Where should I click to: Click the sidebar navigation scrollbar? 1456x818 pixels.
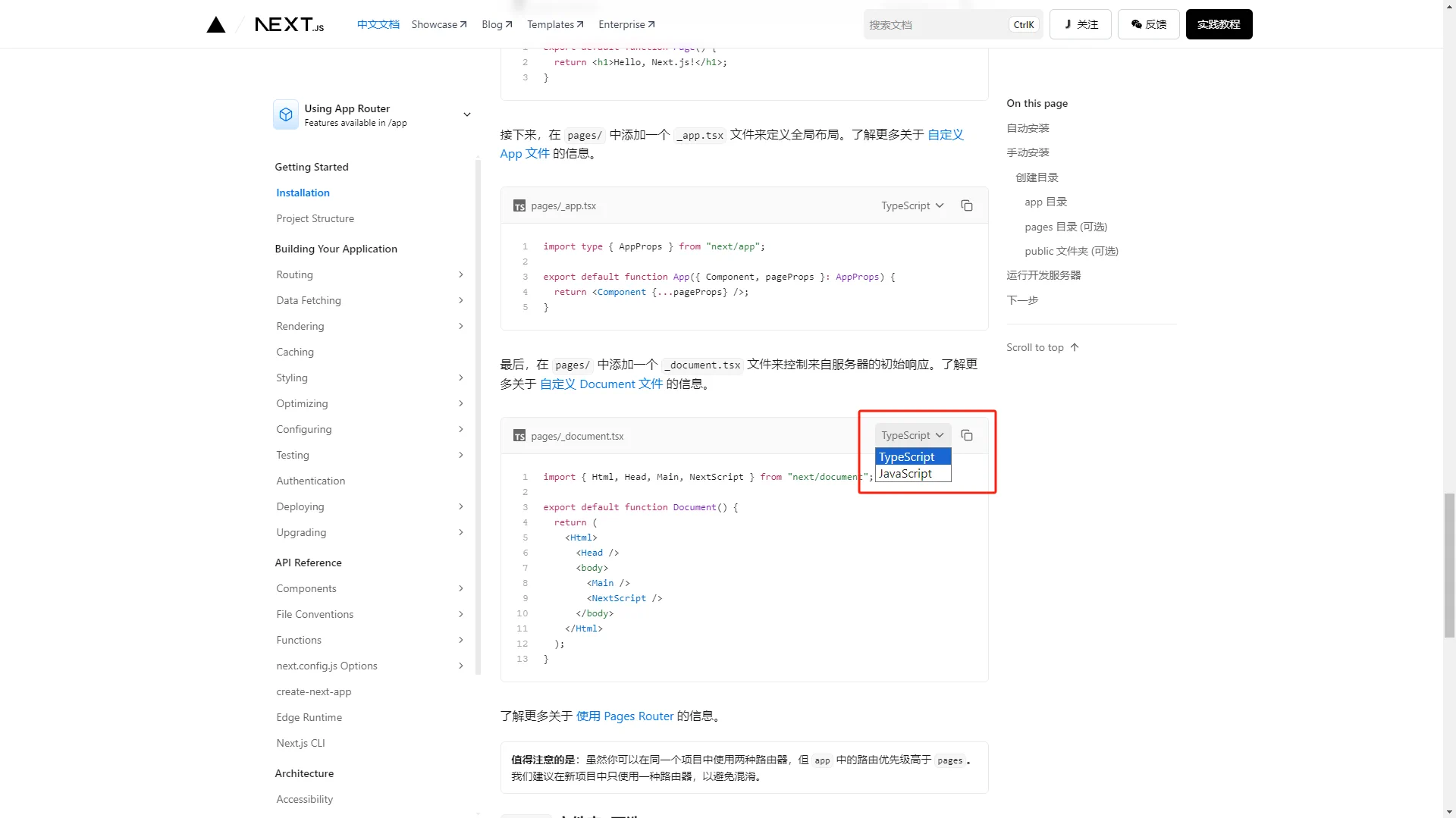479,417
